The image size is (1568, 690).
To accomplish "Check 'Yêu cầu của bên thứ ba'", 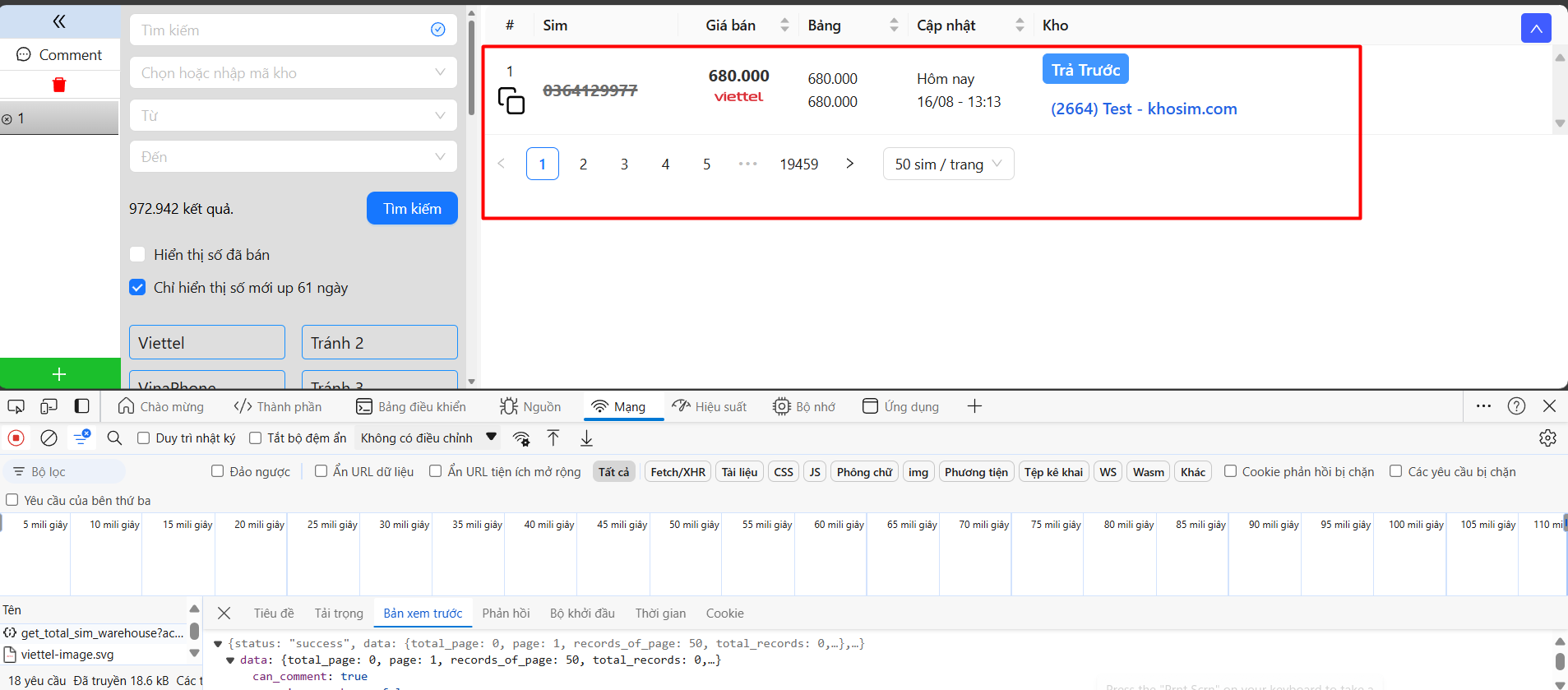I will 12,500.
